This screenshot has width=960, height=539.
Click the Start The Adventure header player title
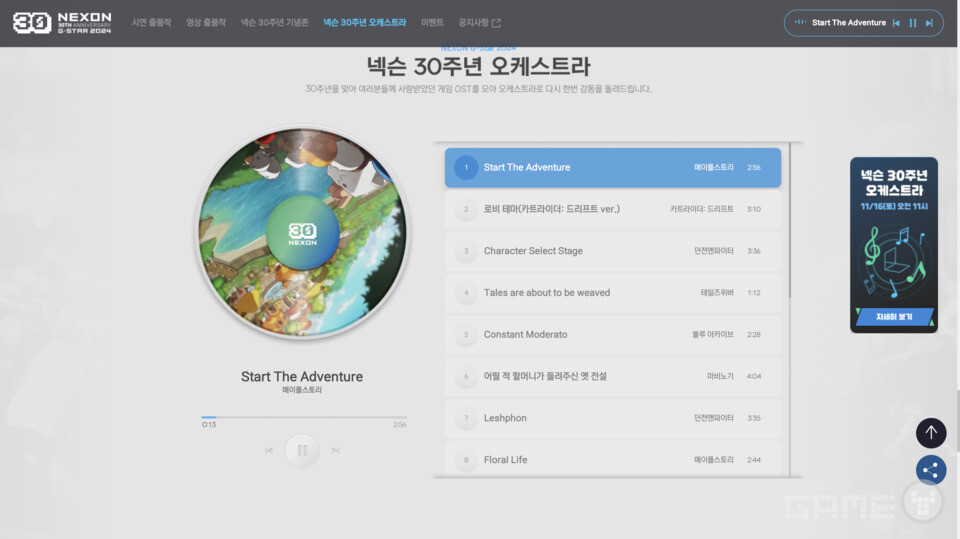849,23
